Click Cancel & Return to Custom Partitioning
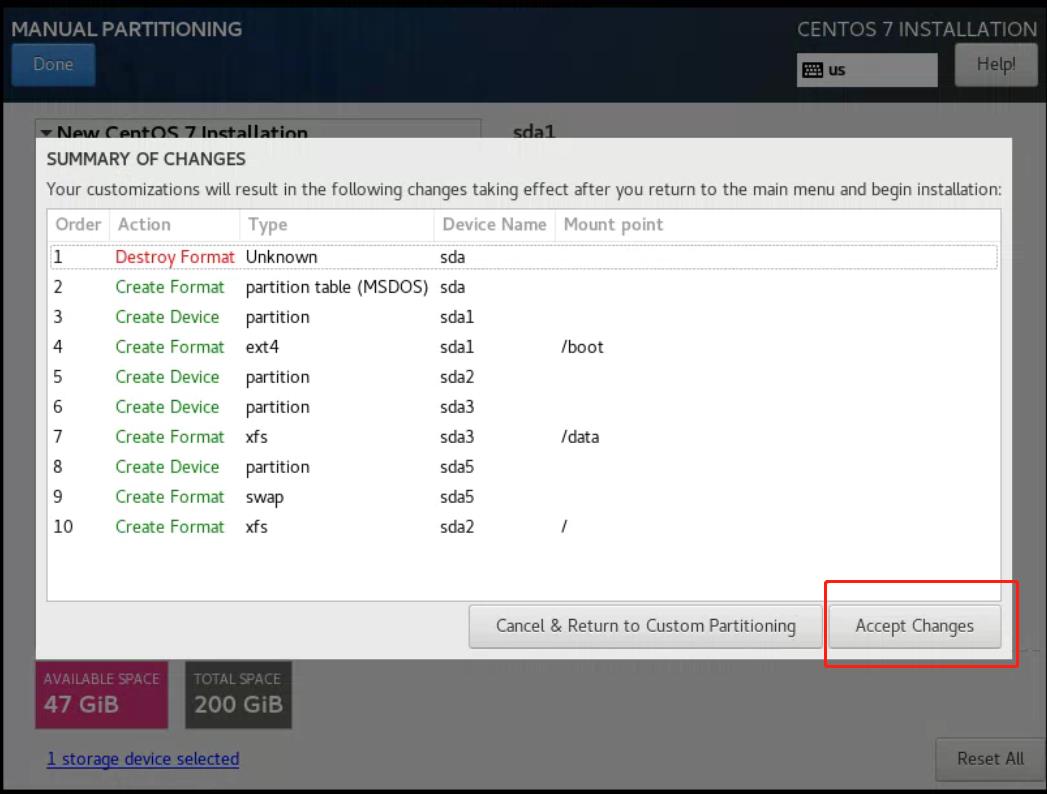 [x=645, y=626]
